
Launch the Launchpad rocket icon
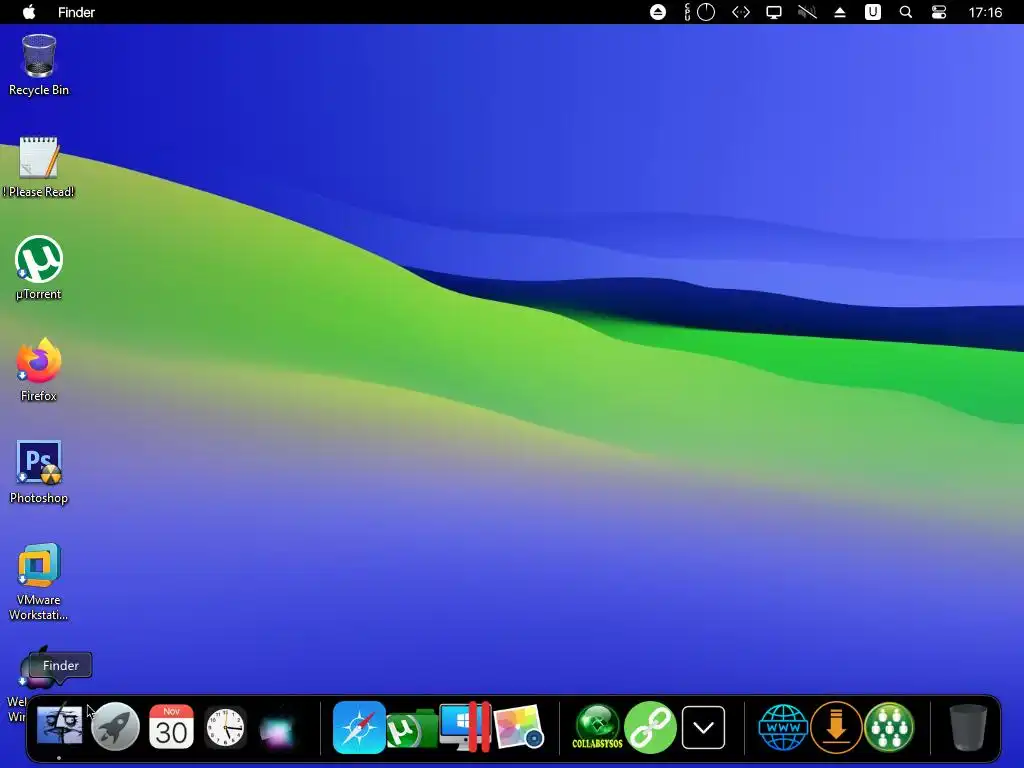pyautogui.click(x=115, y=726)
